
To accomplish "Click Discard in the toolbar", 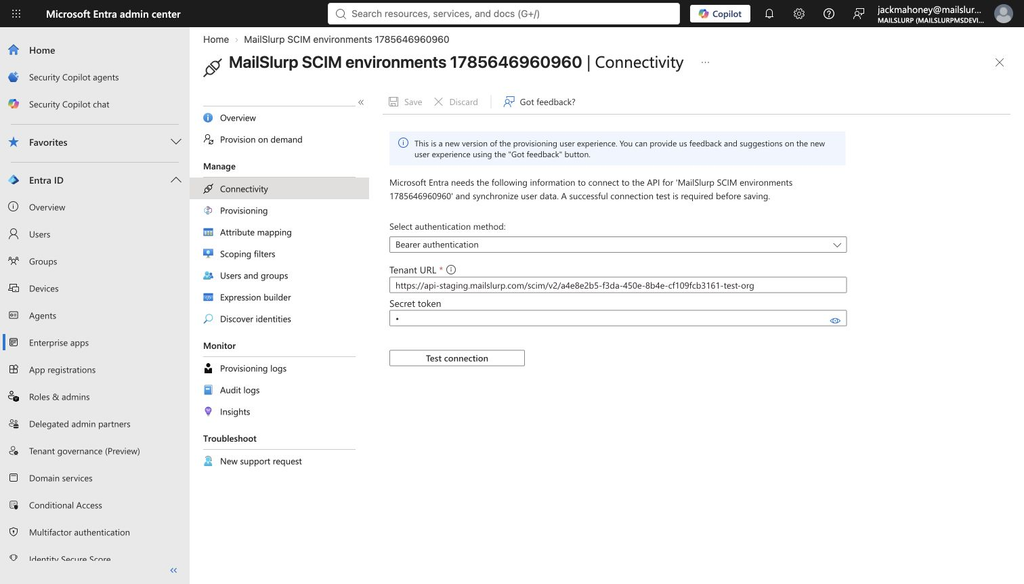I will click(x=456, y=102).
